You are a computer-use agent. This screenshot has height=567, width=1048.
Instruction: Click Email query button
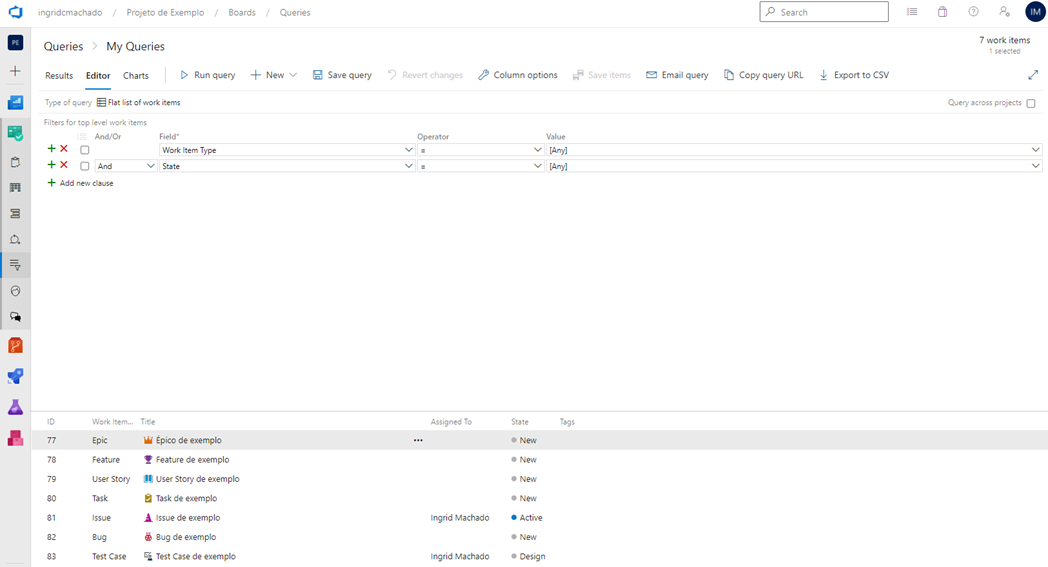click(677, 75)
